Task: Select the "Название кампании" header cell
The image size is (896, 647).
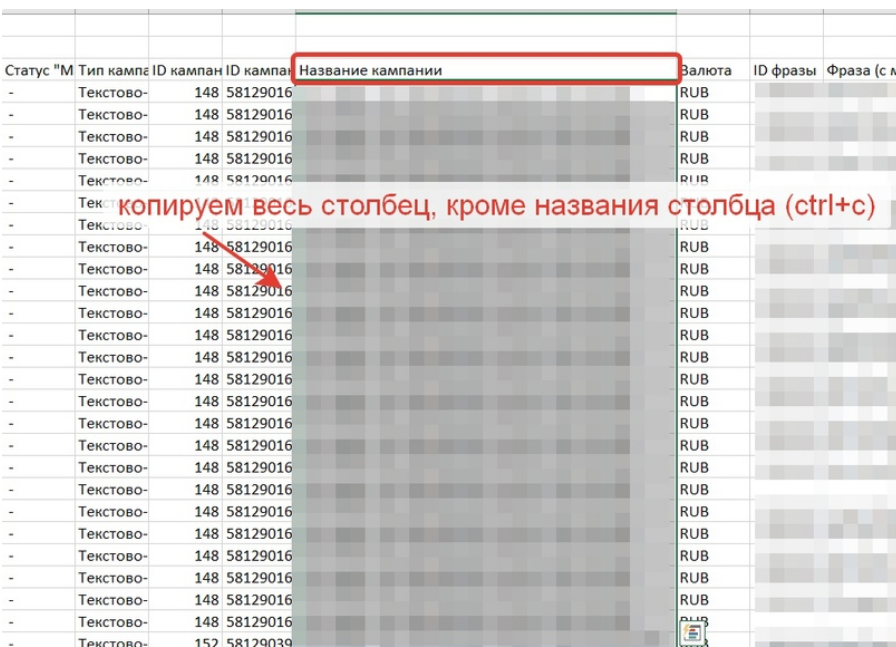Action: click(486, 70)
